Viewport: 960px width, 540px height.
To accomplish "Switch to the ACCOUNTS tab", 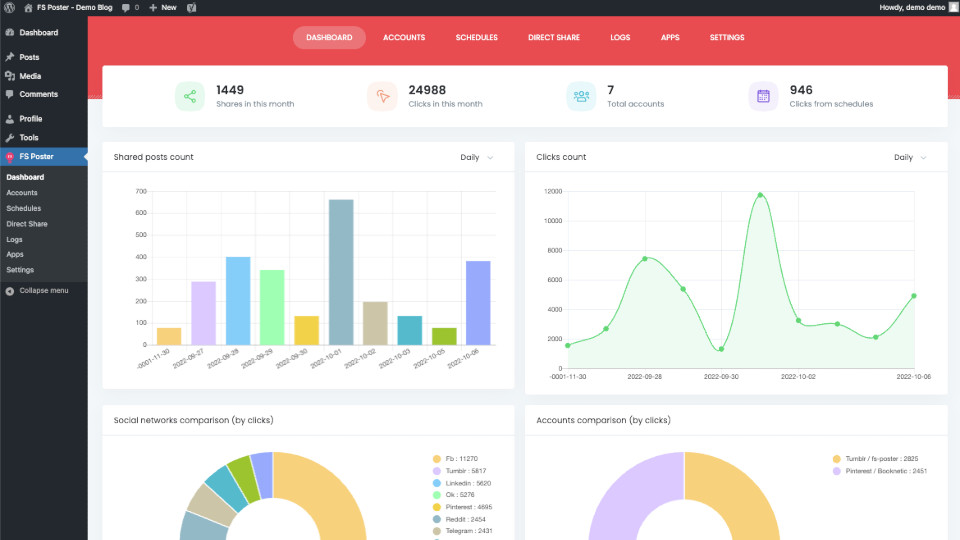I will click(x=404, y=37).
